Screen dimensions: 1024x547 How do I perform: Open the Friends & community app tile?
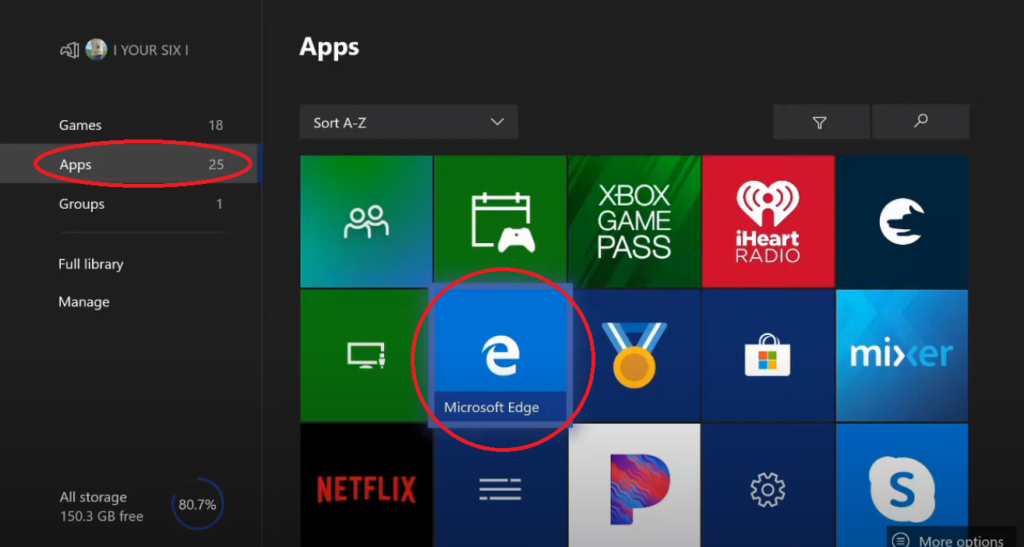[366, 221]
